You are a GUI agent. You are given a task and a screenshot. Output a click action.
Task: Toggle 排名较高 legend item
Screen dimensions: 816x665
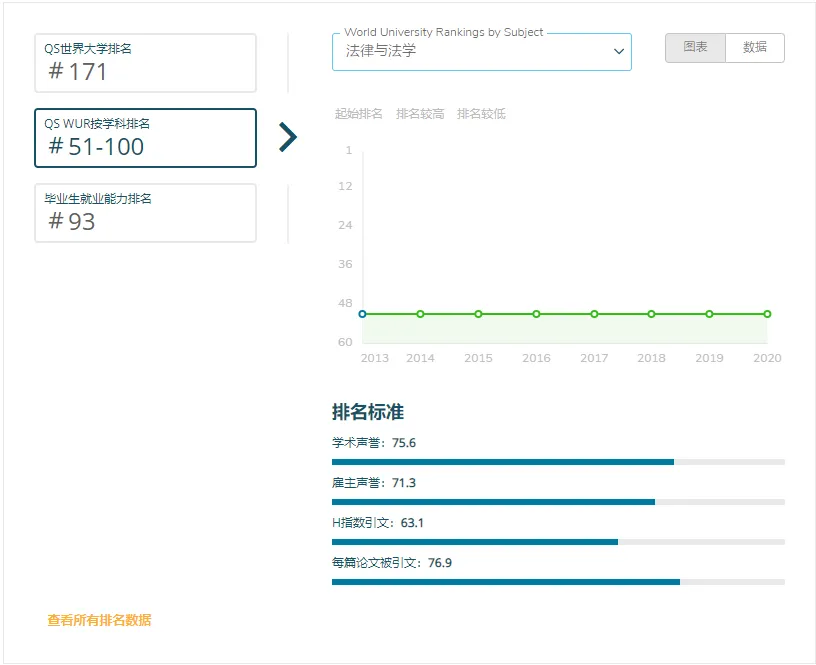420,113
